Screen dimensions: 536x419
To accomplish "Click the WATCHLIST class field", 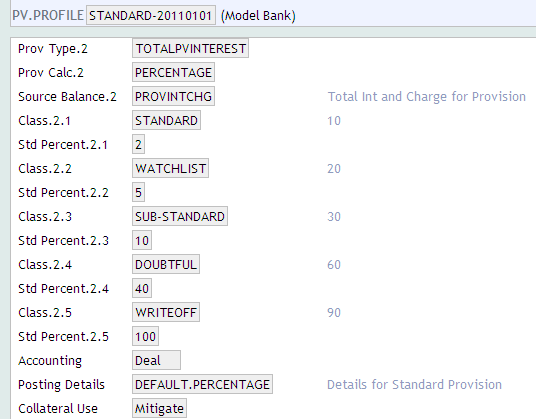I will pos(171,168).
